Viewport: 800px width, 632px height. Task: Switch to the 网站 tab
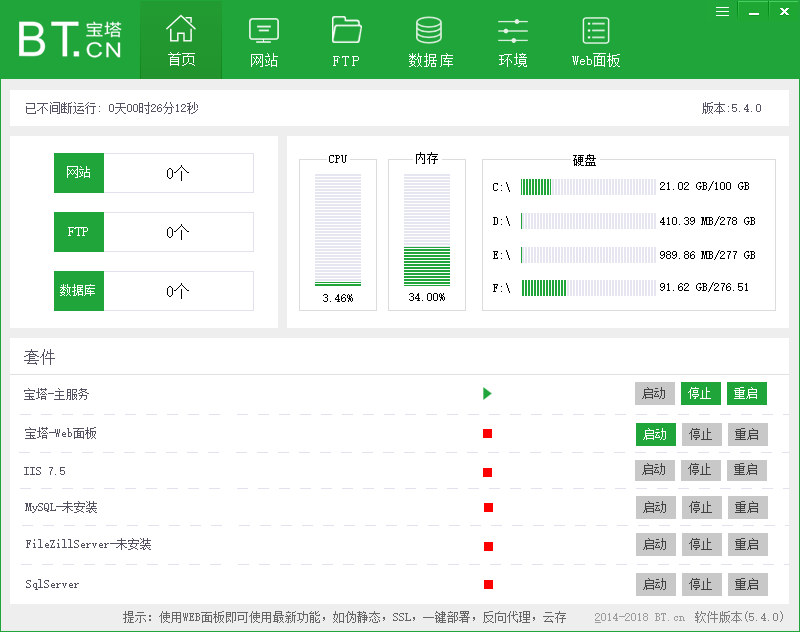click(264, 40)
